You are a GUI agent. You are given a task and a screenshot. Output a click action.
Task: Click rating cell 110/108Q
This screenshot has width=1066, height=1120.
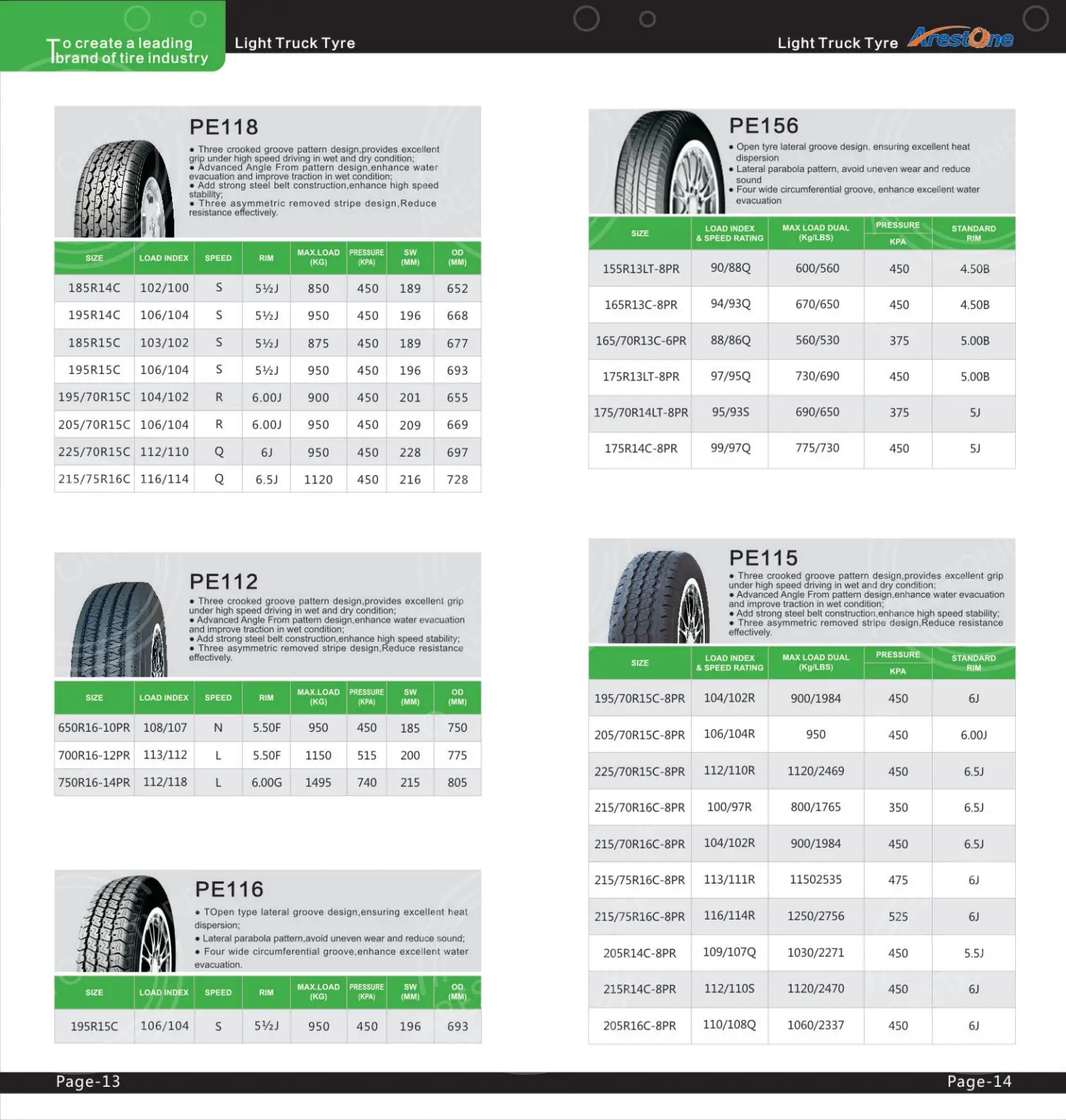[729, 1024]
